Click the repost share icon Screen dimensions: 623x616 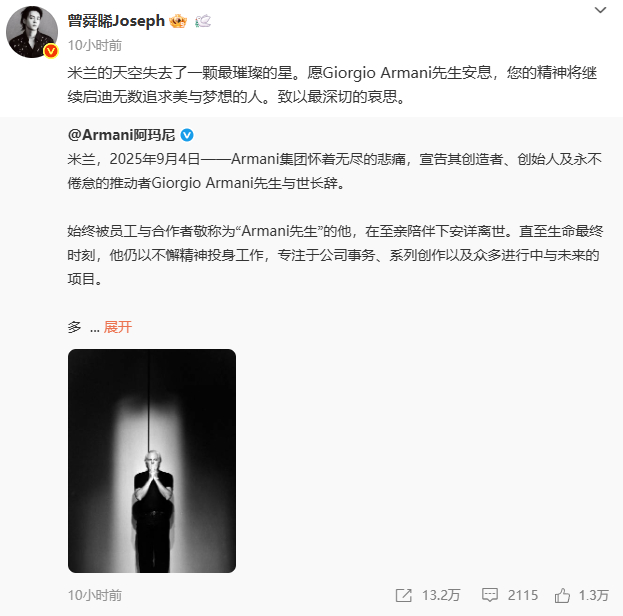click(x=404, y=595)
